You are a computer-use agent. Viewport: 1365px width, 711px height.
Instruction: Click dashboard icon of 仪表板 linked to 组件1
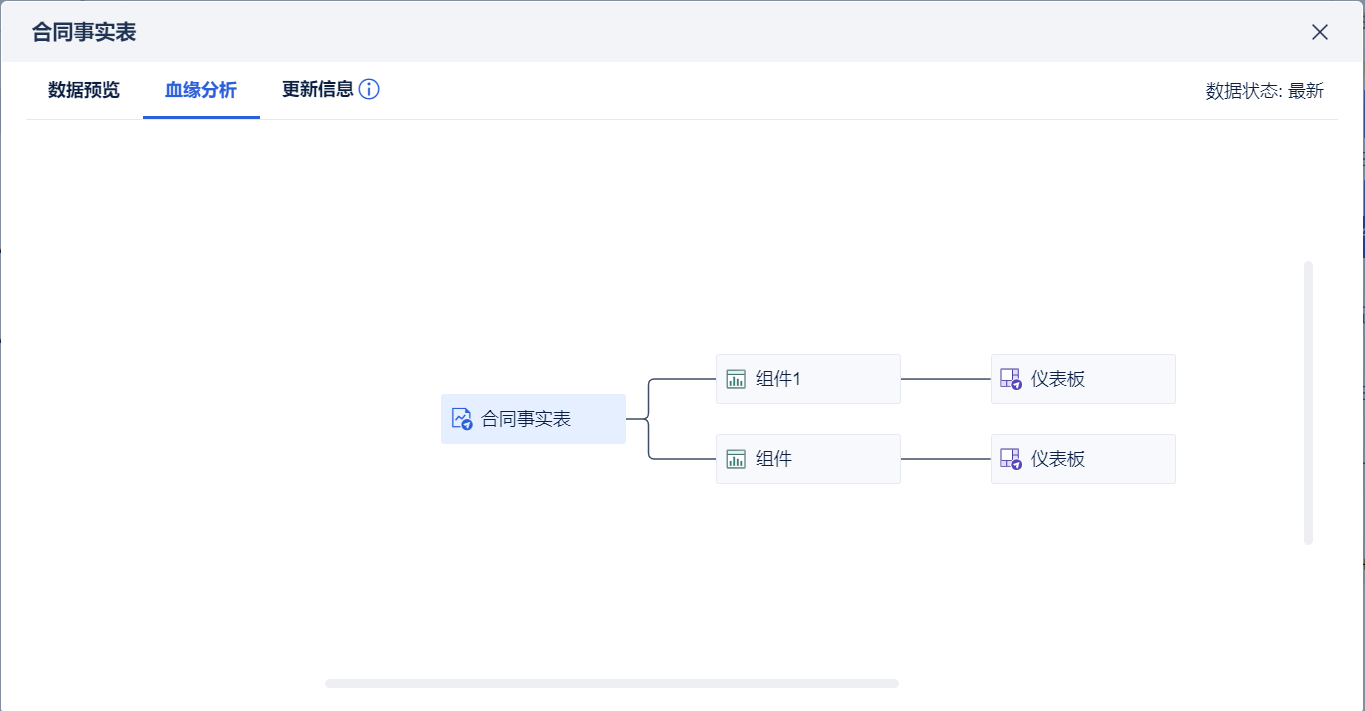coord(1011,379)
